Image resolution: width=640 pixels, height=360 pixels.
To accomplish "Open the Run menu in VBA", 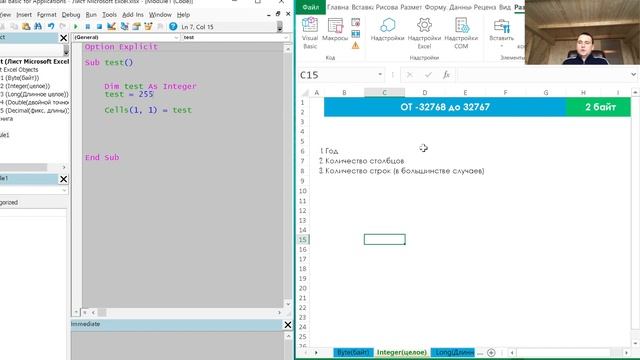I will tap(91, 15).
